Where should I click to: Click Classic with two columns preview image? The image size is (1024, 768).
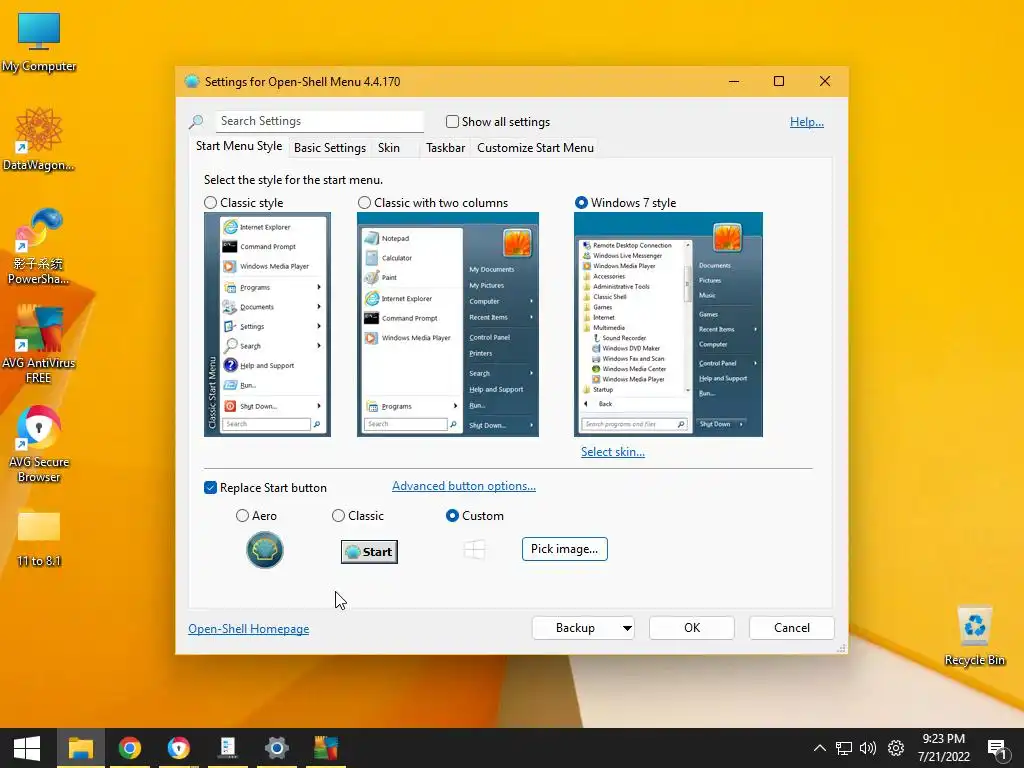448,325
